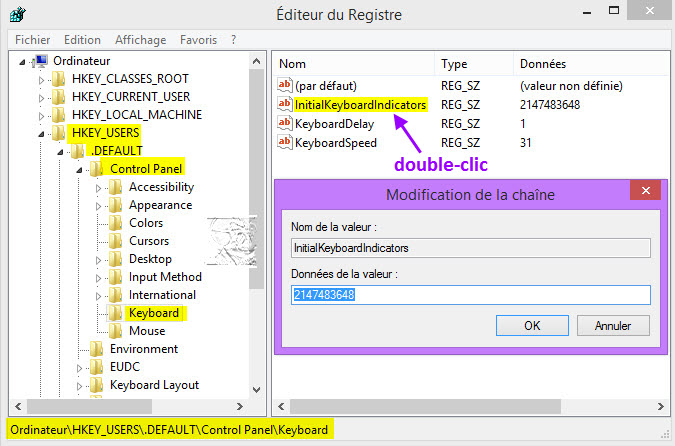Expand the Accessibility node
Screen dimensions: 675x446
(98, 188)
